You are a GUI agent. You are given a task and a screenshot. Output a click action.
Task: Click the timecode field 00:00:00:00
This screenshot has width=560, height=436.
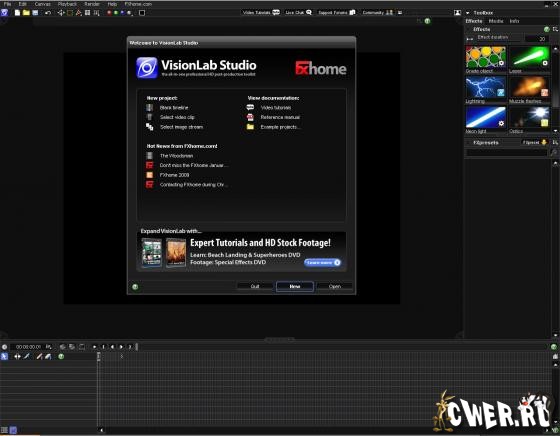(x=29, y=347)
